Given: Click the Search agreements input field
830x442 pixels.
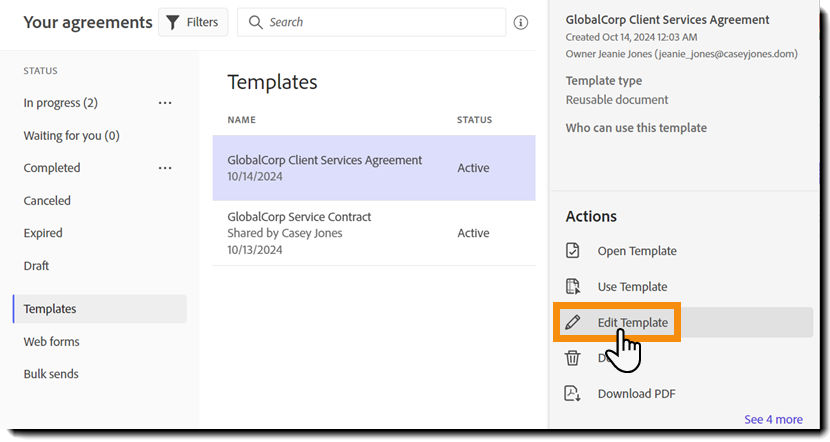Looking at the screenshot, I should [x=372, y=22].
